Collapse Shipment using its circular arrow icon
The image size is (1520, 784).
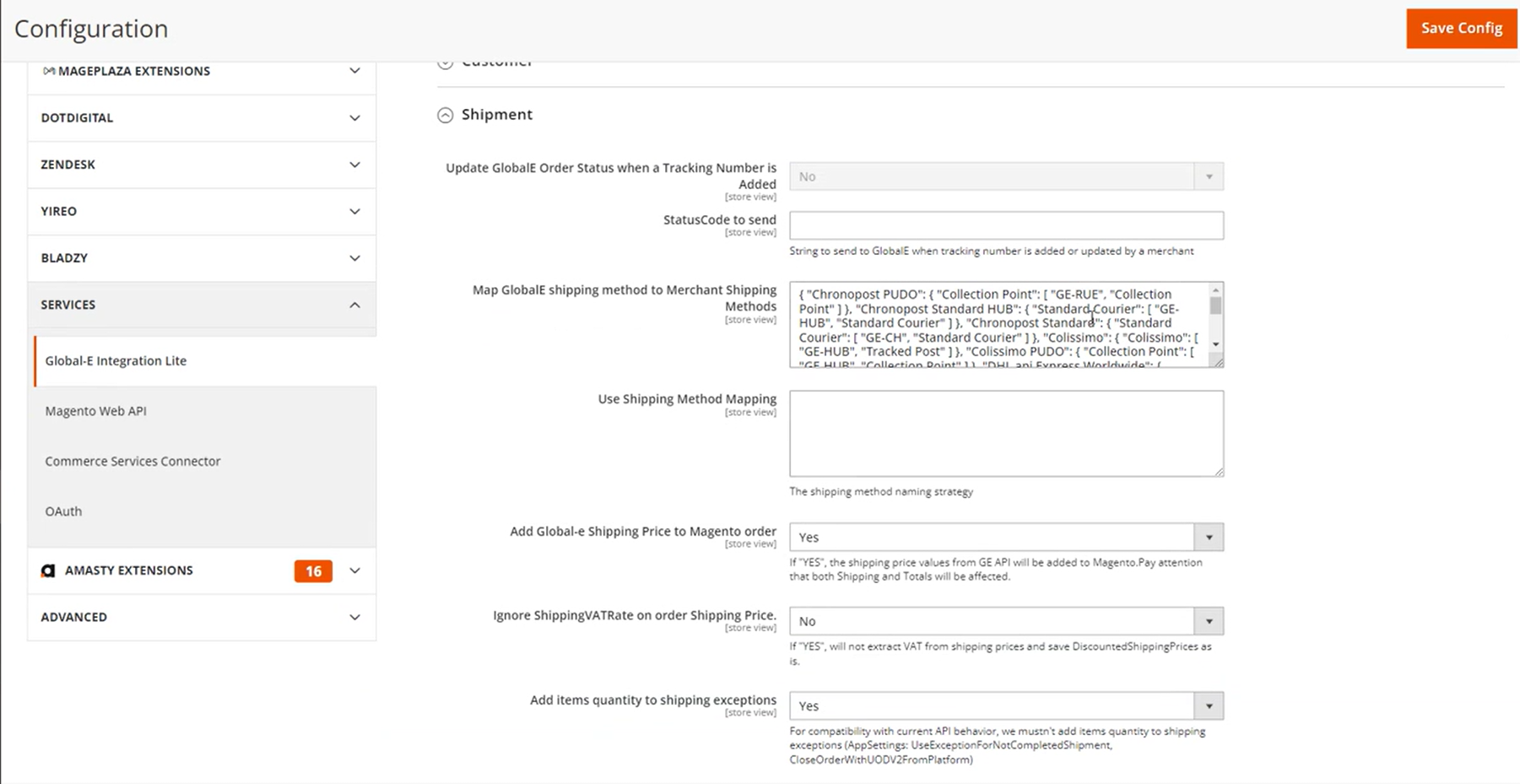pos(445,115)
